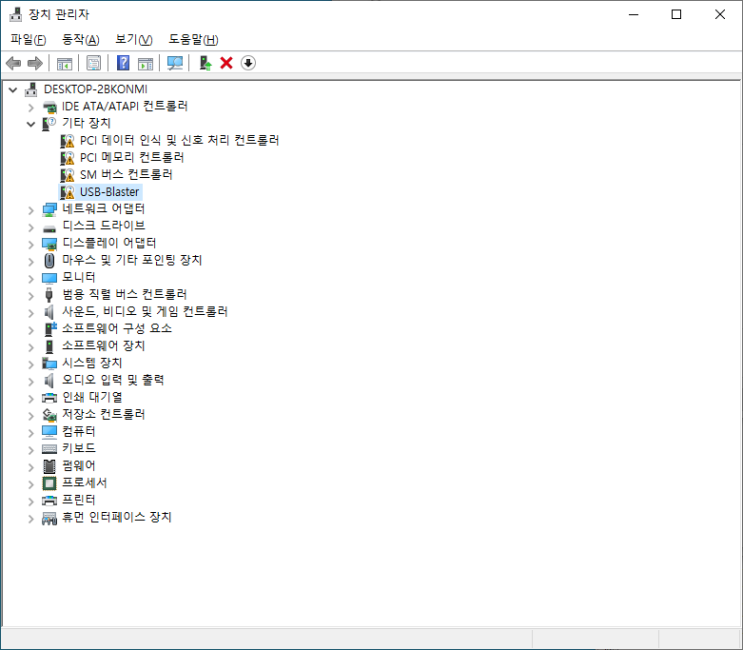The height and width of the screenshot is (650, 743).
Task: Expand the 네트워크 어댑터 category
Action: 31,210
